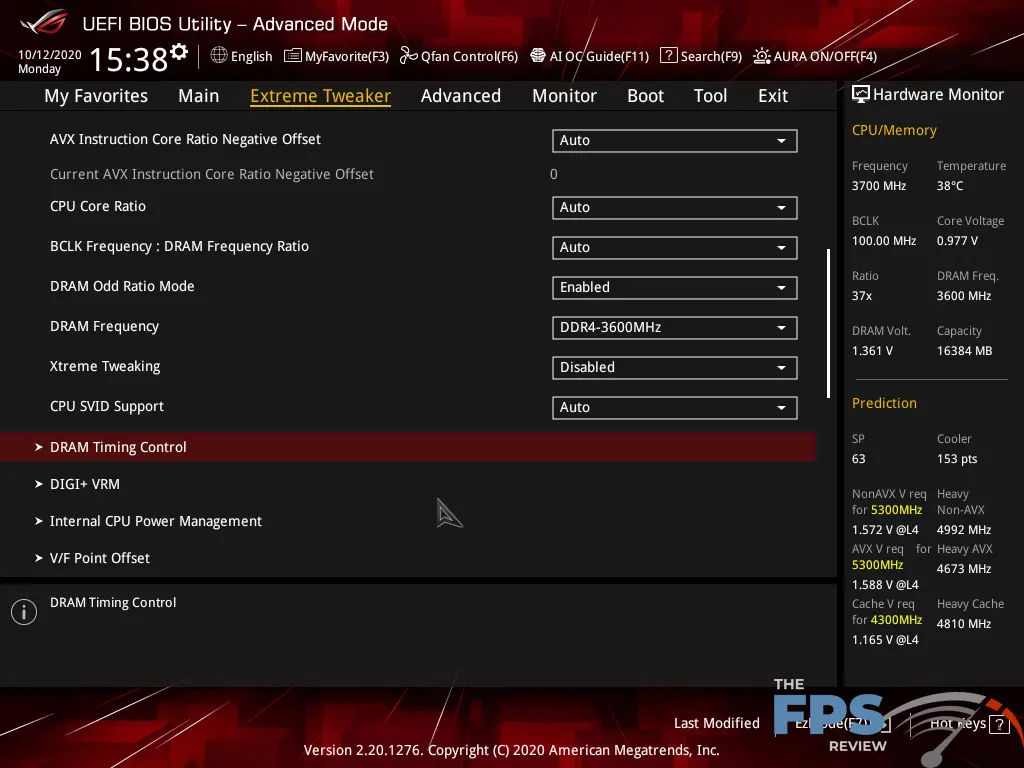Select the Extreme Tweaker tab
Screen dimensions: 1024x768
321,96
